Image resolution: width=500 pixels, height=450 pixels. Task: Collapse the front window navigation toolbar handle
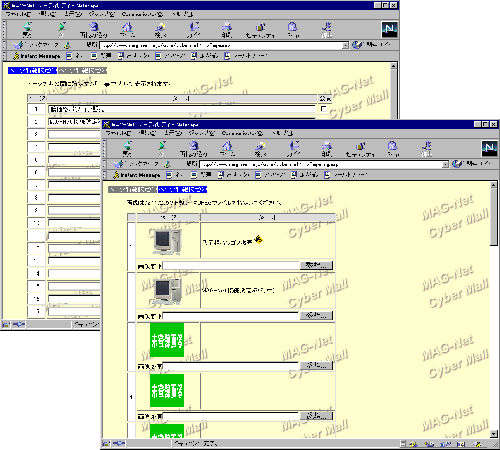click(x=104, y=149)
